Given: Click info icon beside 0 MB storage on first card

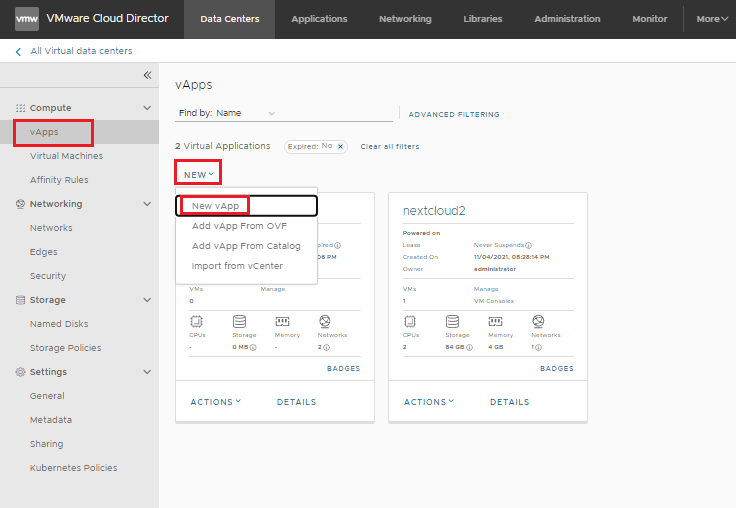Looking at the screenshot, I should click(253, 347).
